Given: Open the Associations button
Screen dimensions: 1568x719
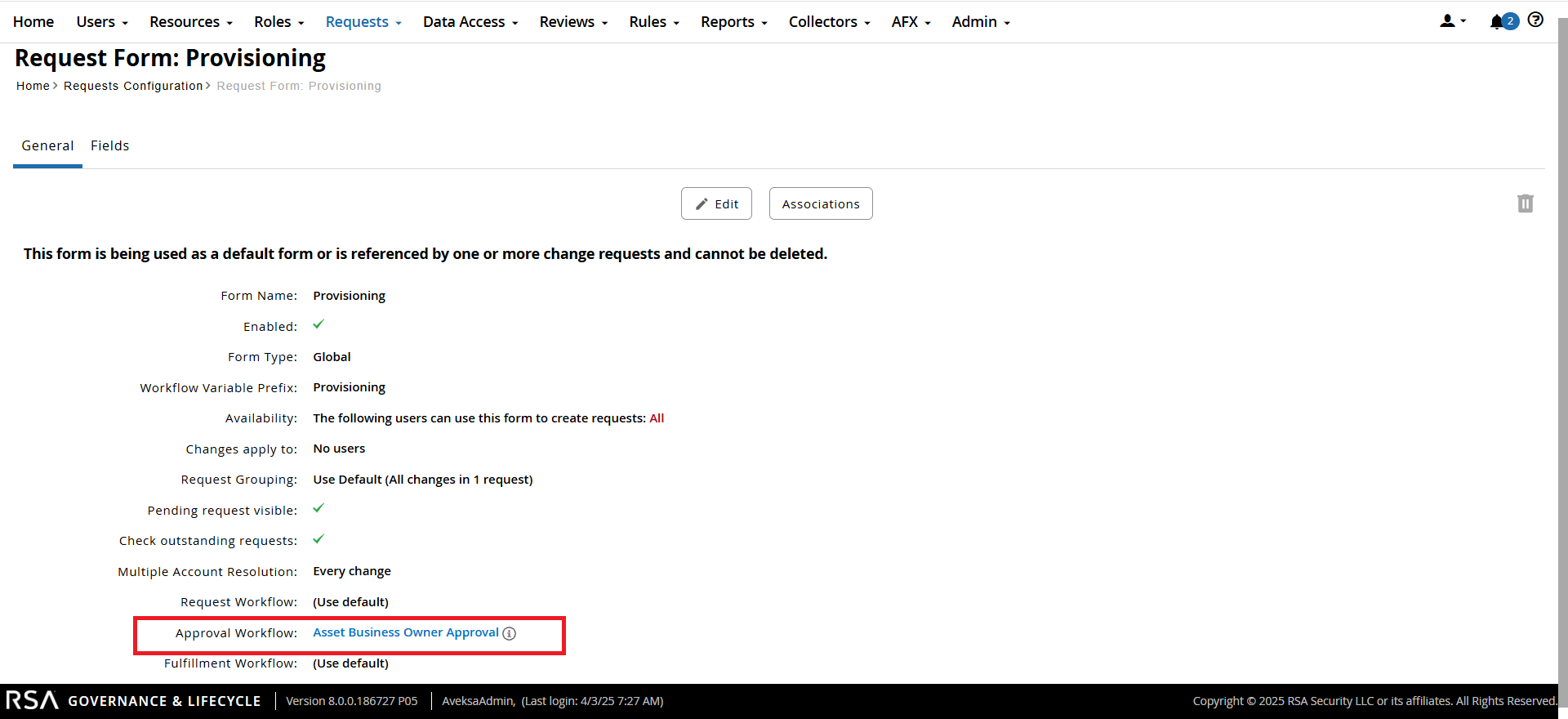Looking at the screenshot, I should click(821, 204).
